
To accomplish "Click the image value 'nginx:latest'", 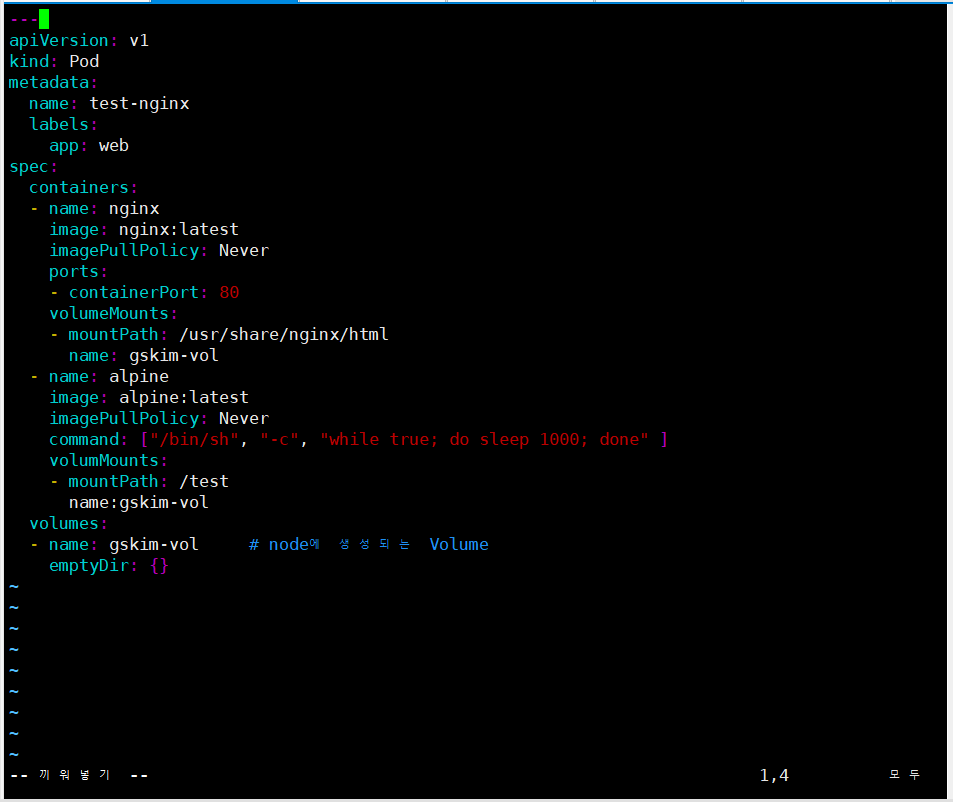I will [x=179, y=230].
